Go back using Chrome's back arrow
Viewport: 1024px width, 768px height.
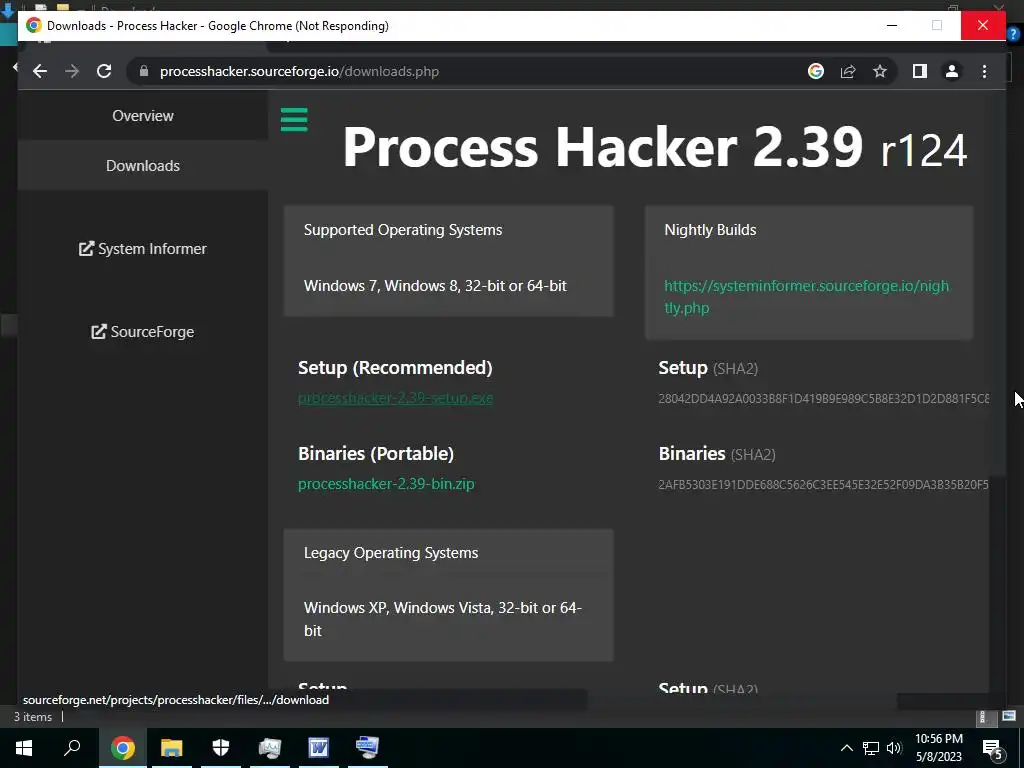tap(40, 71)
